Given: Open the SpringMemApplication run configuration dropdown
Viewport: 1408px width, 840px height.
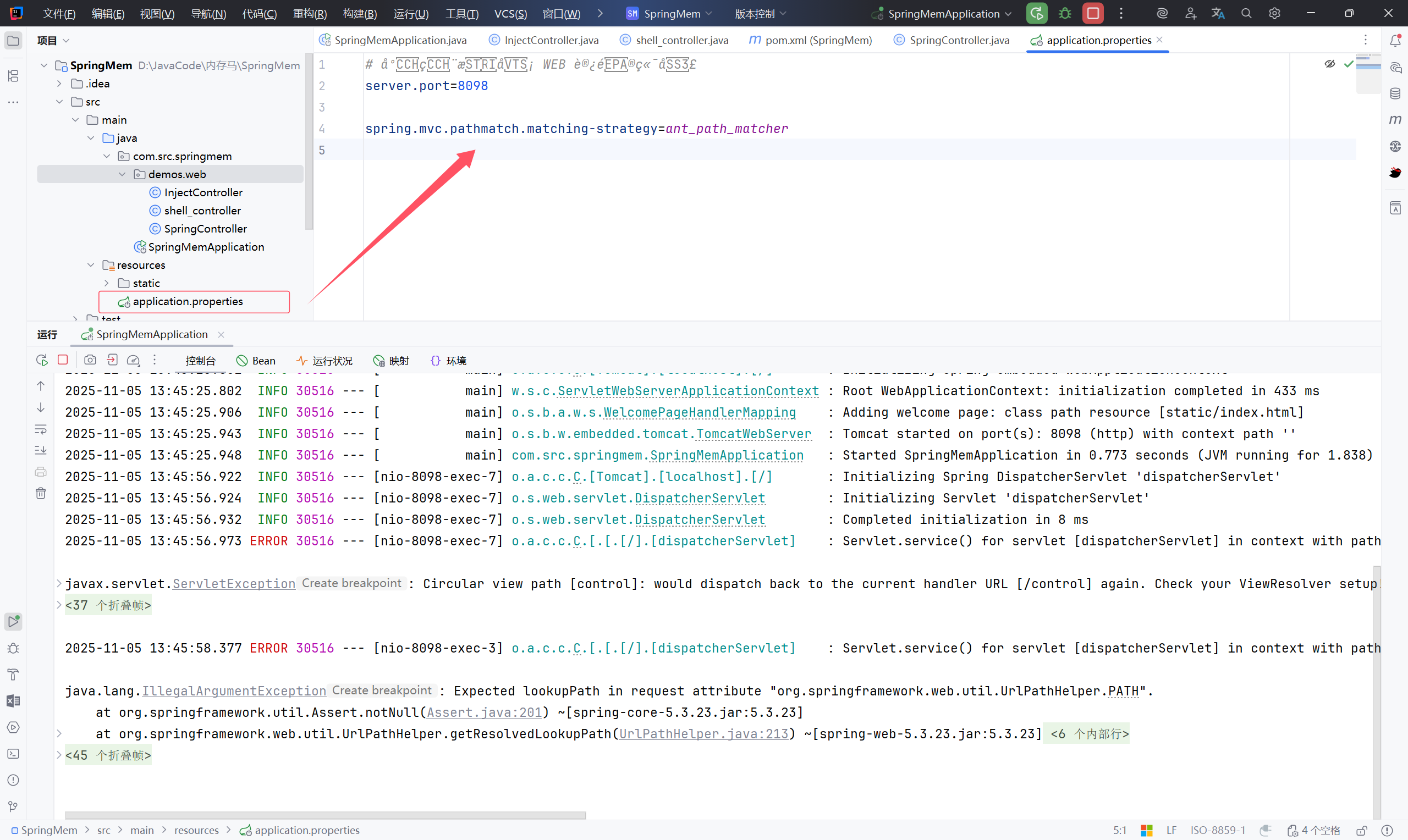Looking at the screenshot, I should [943, 14].
